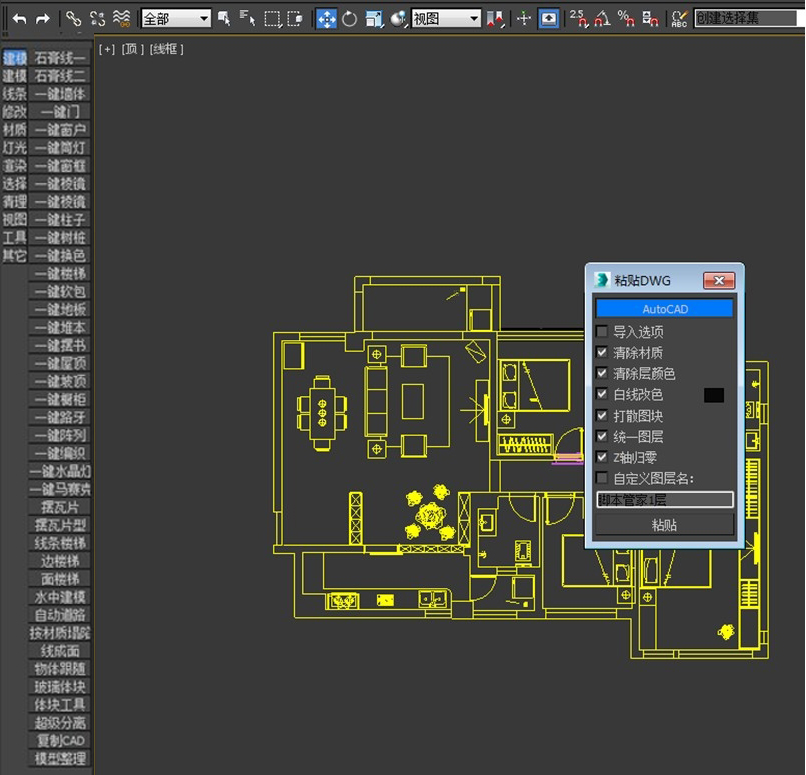Click the rectangular selection region icon
The image size is (806, 775).
pos(272,20)
